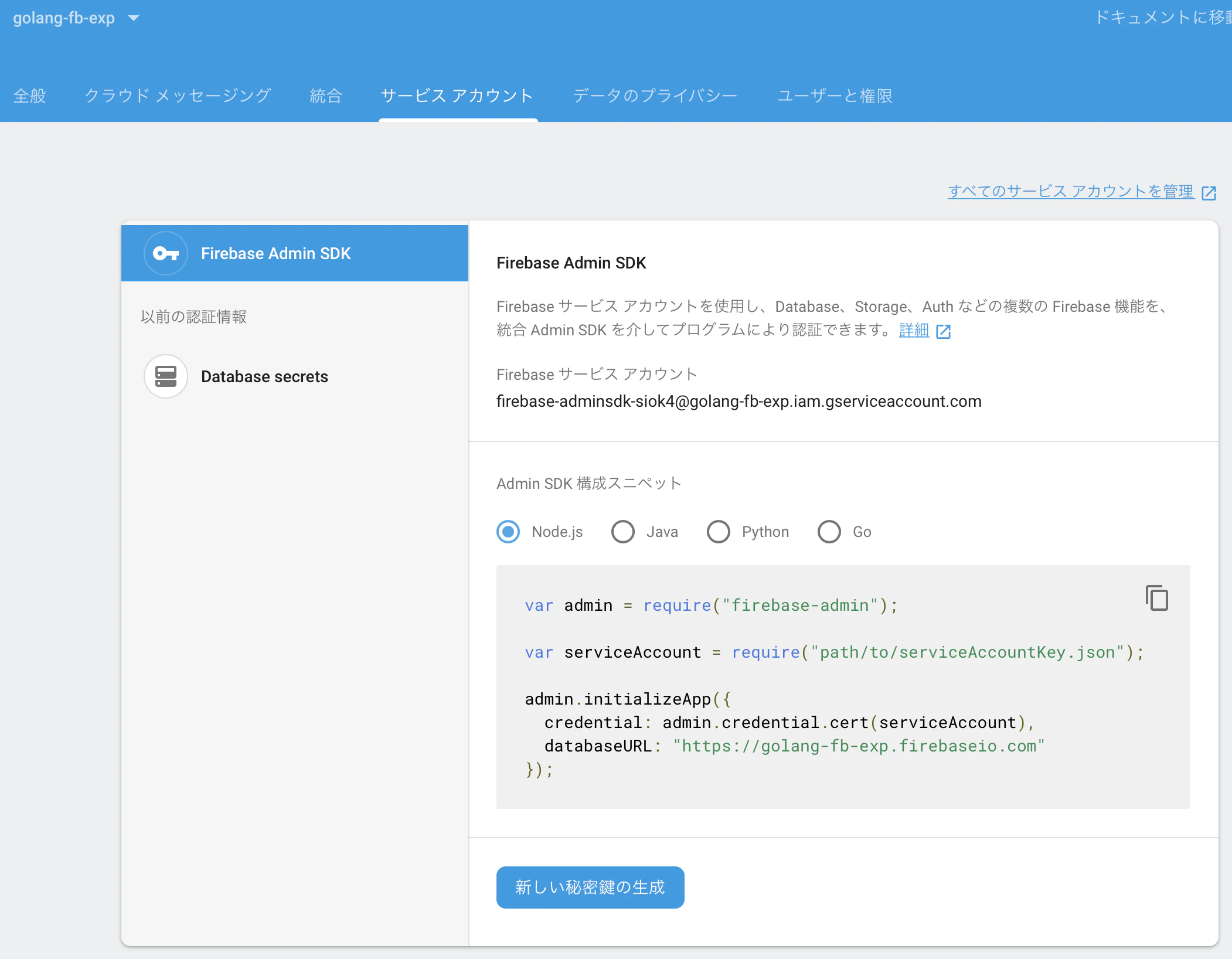Viewport: 1232px width, 959px height.
Task: Click the copy code snippet icon
Action: pyautogui.click(x=1157, y=598)
